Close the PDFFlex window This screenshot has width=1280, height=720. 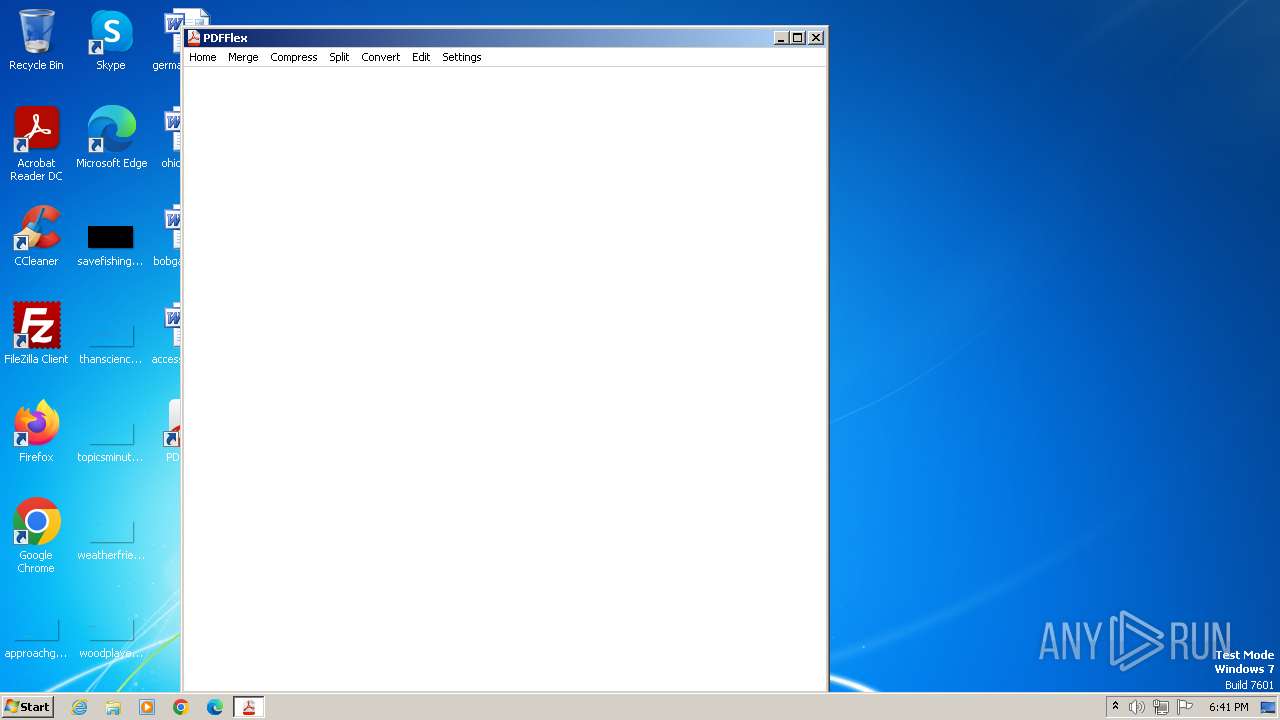pyautogui.click(x=816, y=38)
